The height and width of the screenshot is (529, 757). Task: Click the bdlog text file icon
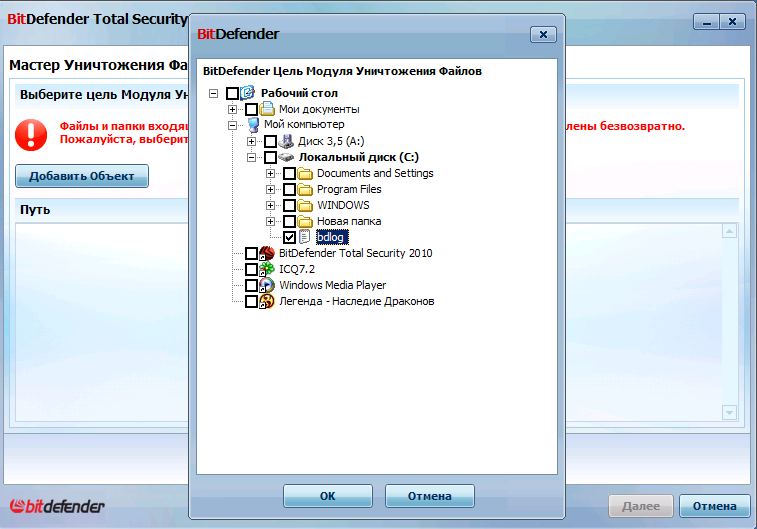click(304, 237)
